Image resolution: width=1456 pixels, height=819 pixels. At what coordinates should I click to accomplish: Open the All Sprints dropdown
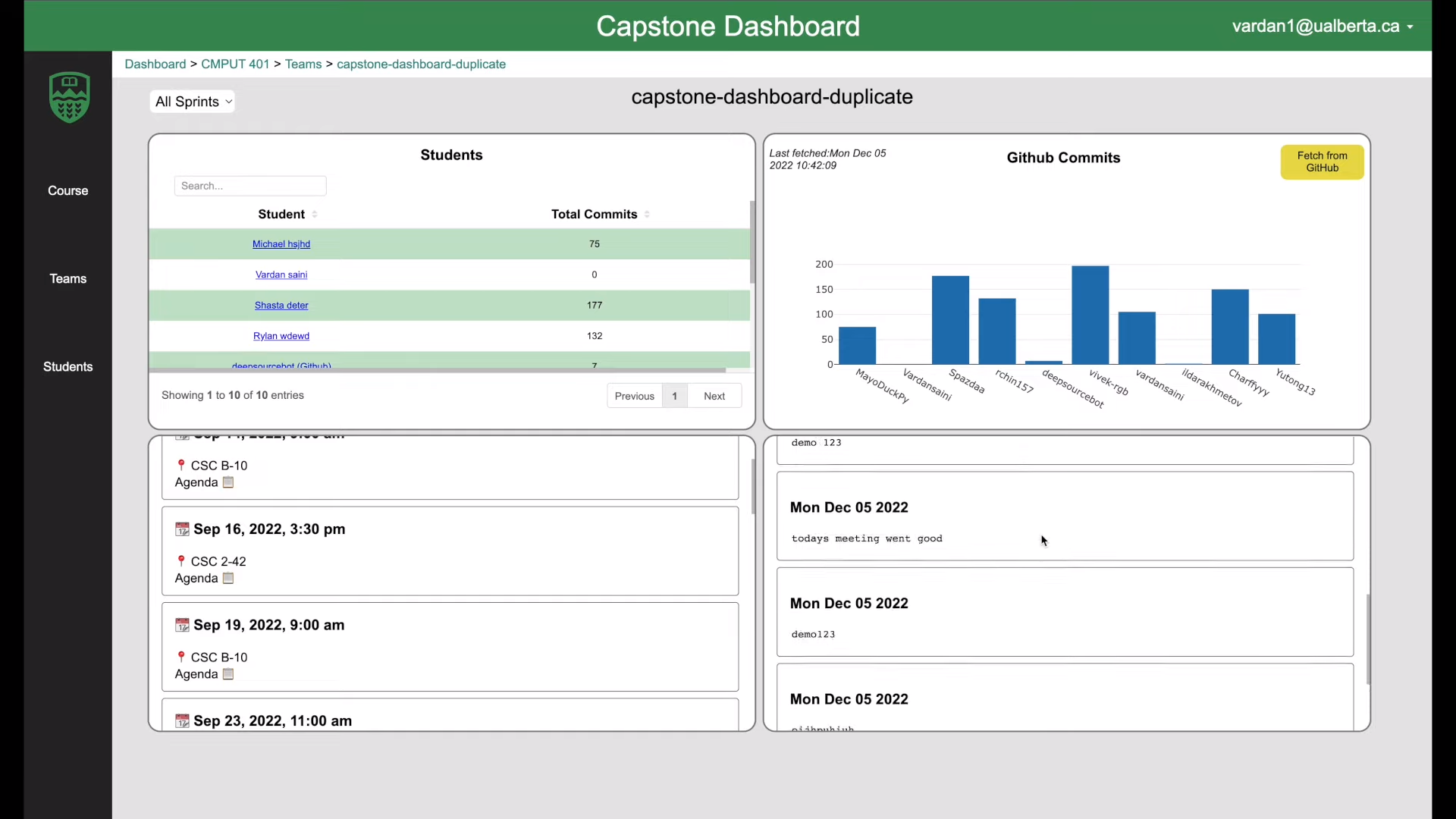coord(192,101)
